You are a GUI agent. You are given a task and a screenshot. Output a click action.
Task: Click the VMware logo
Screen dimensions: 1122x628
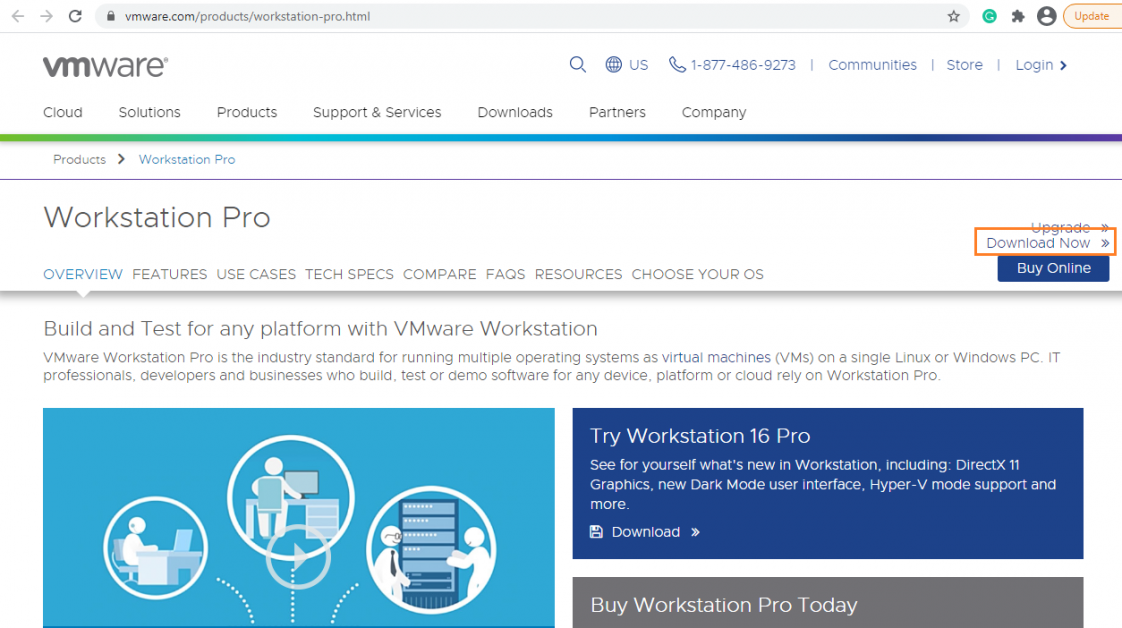tap(104, 65)
